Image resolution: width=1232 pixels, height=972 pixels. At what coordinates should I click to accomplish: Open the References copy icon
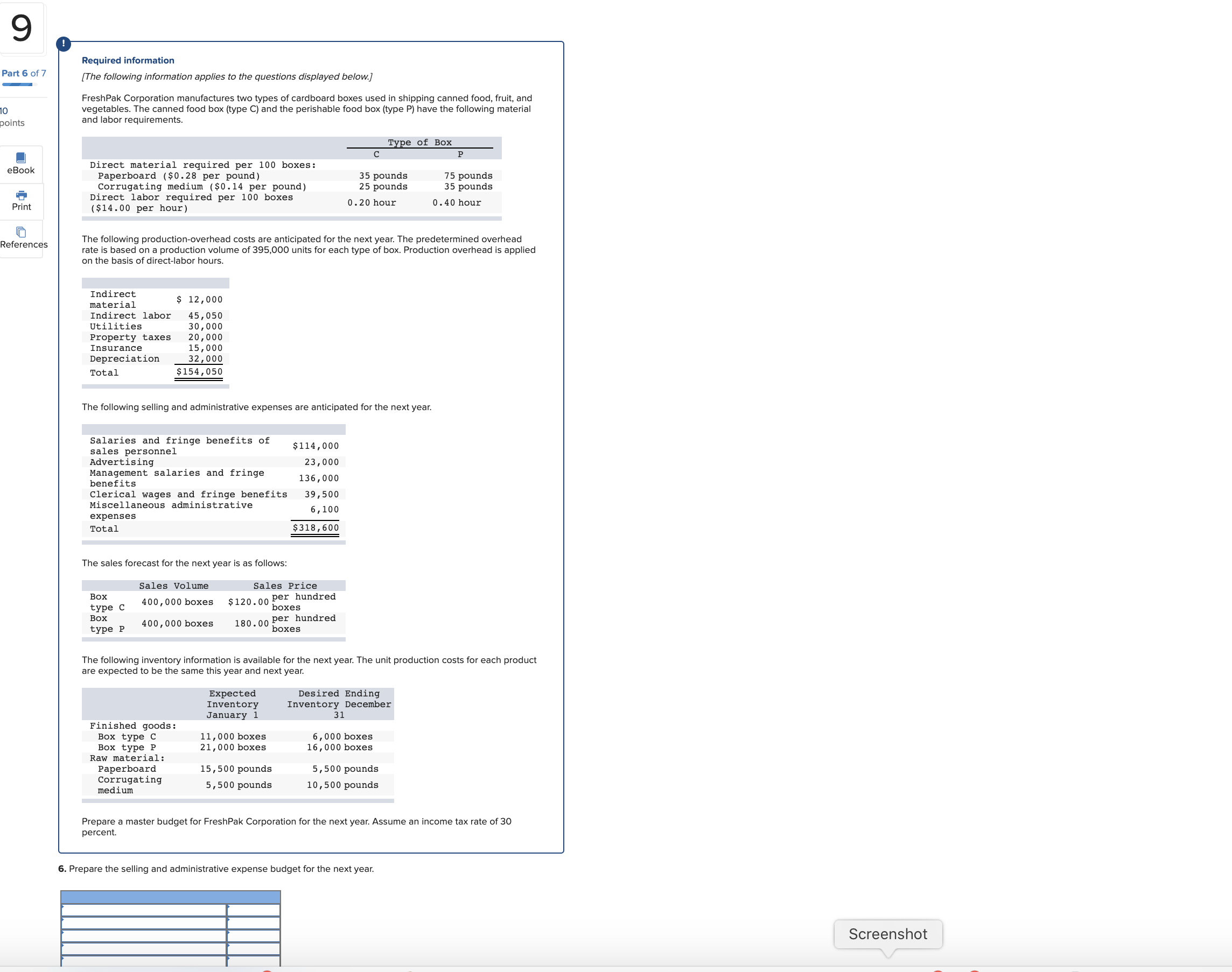(x=21, y=232)
